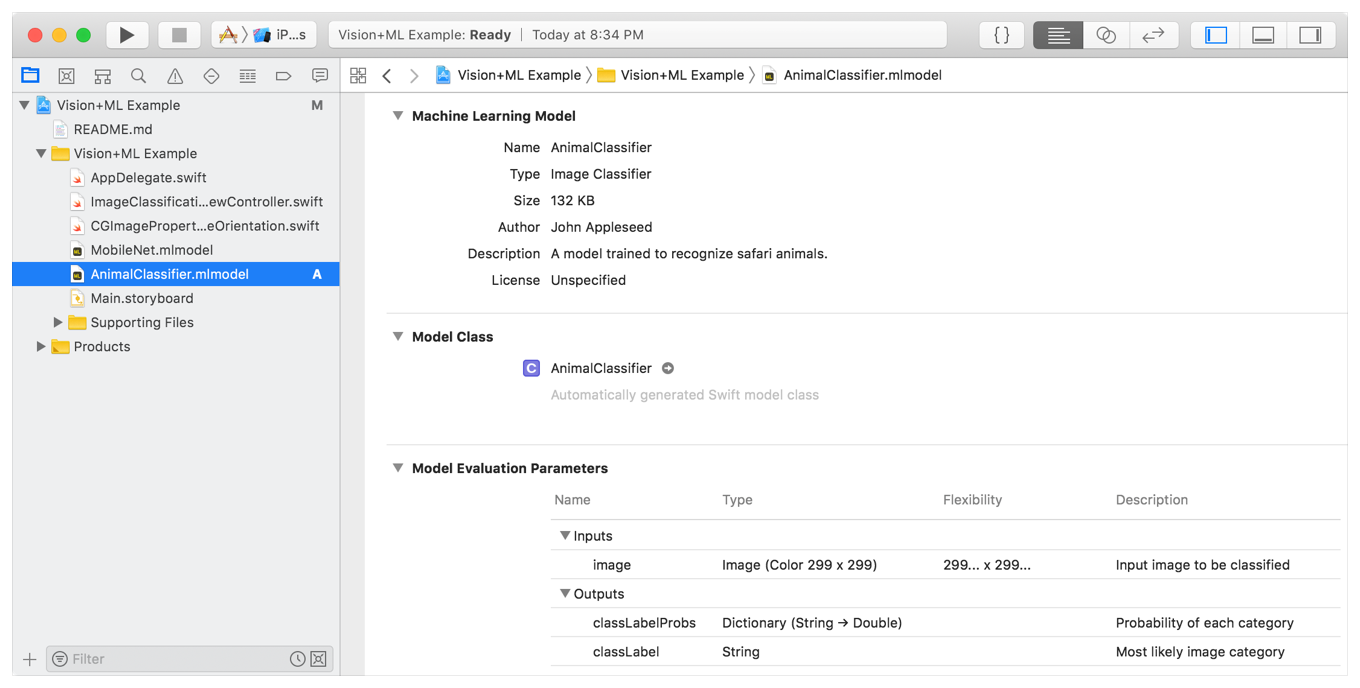Expand the Products folder
Image resolution: width=1360 pixels, height=688 pixels.
(41, 346)
